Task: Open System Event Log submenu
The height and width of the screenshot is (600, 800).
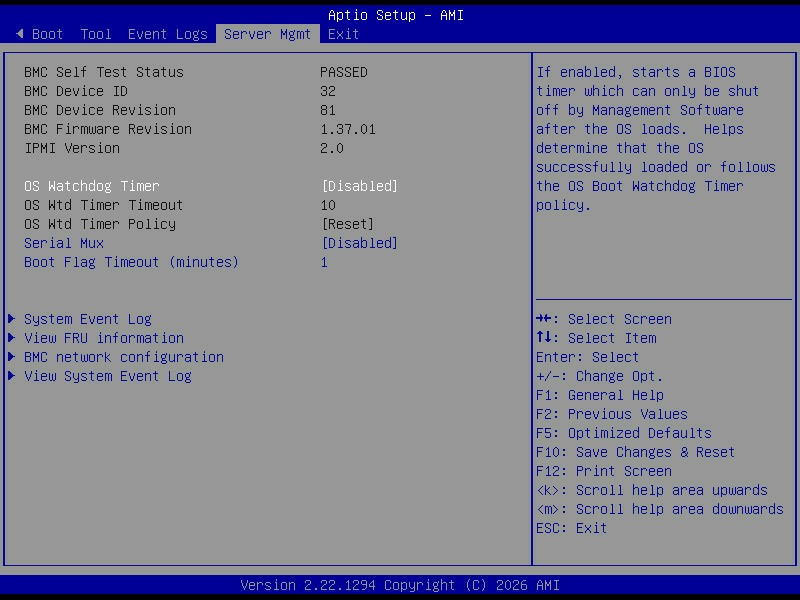Action: coord(88,319)
